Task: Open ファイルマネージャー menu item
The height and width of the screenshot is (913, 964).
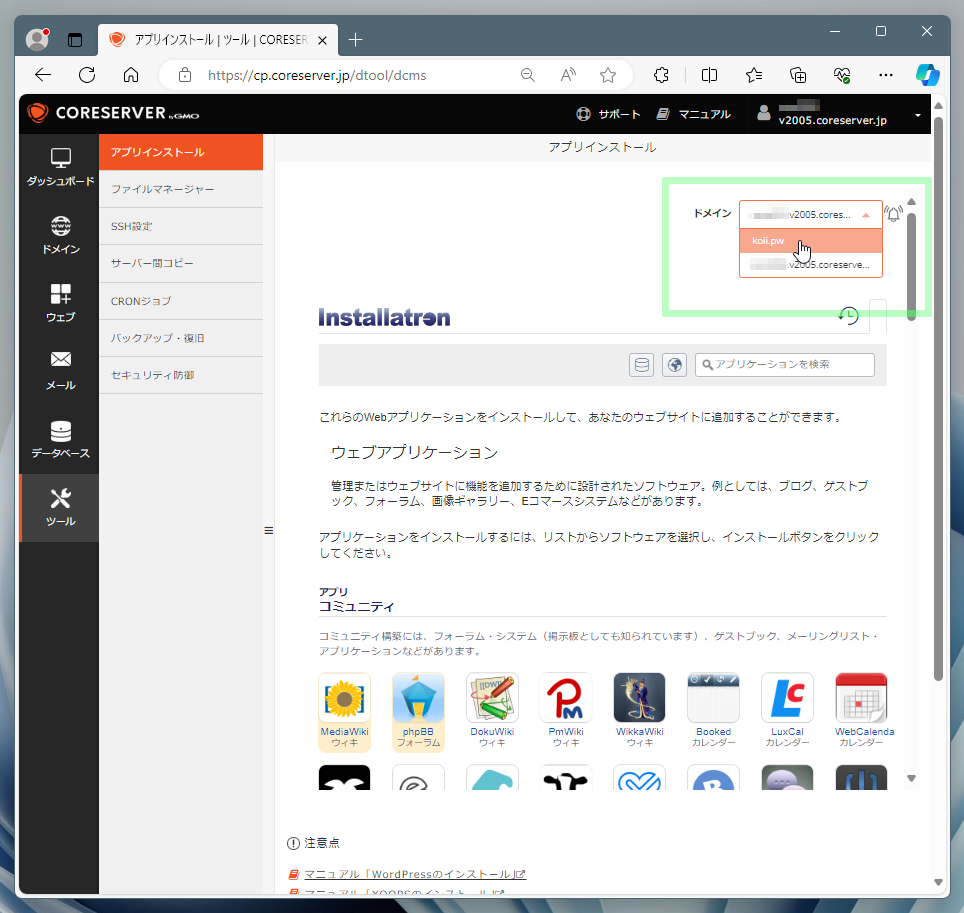Action: tap(181, 189)
